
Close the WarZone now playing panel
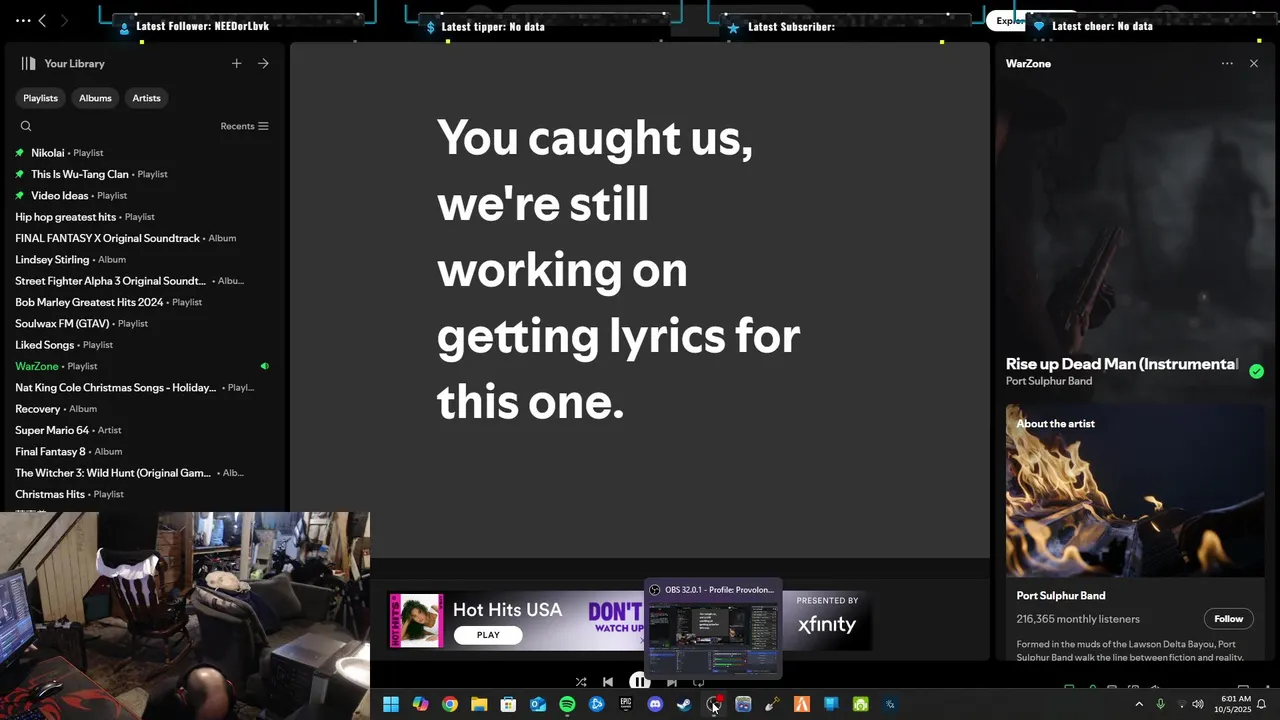pyautogui.click(x=1254, y=63)
